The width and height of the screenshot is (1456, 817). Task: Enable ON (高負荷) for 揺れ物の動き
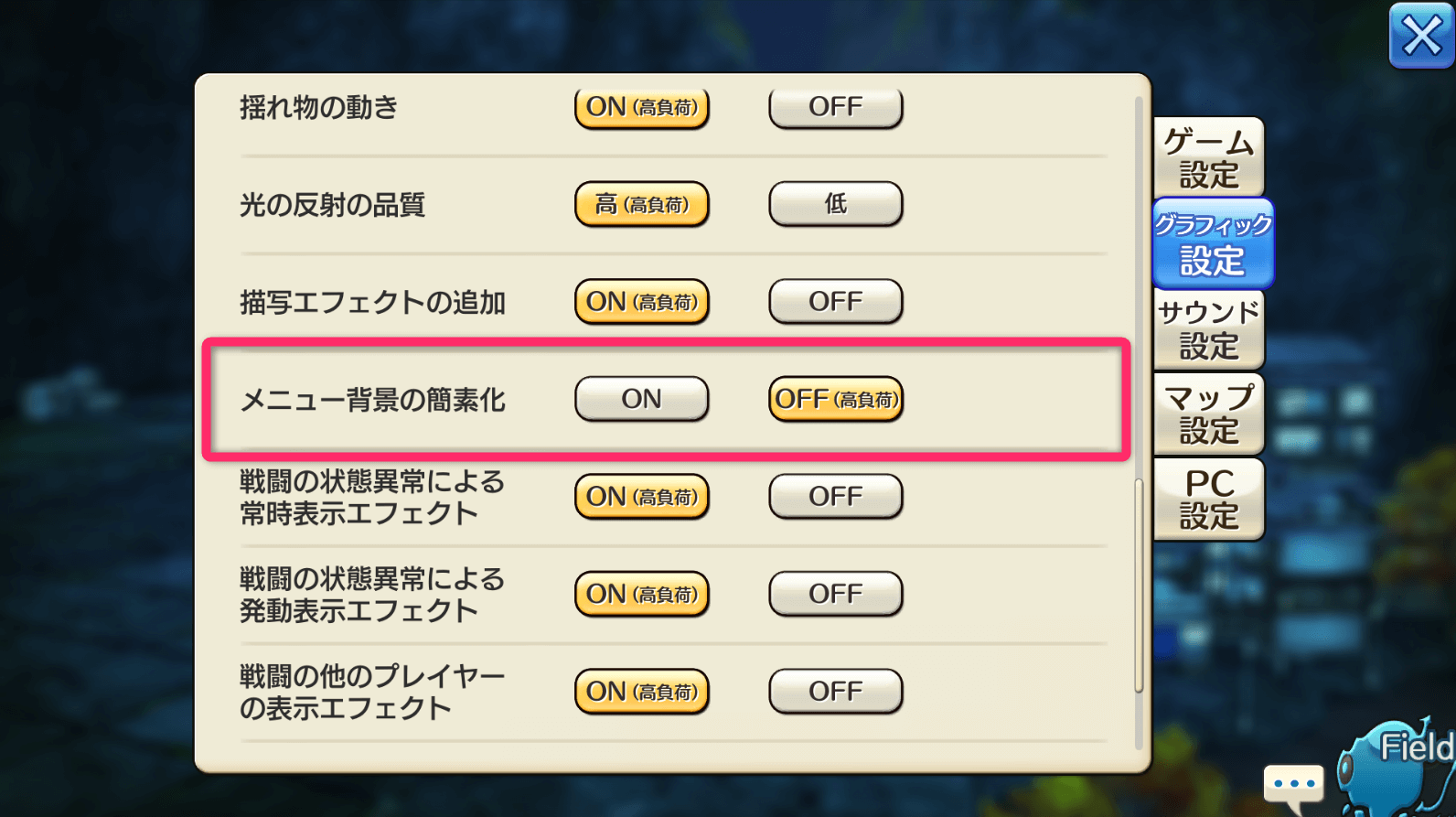coord(641,107)
